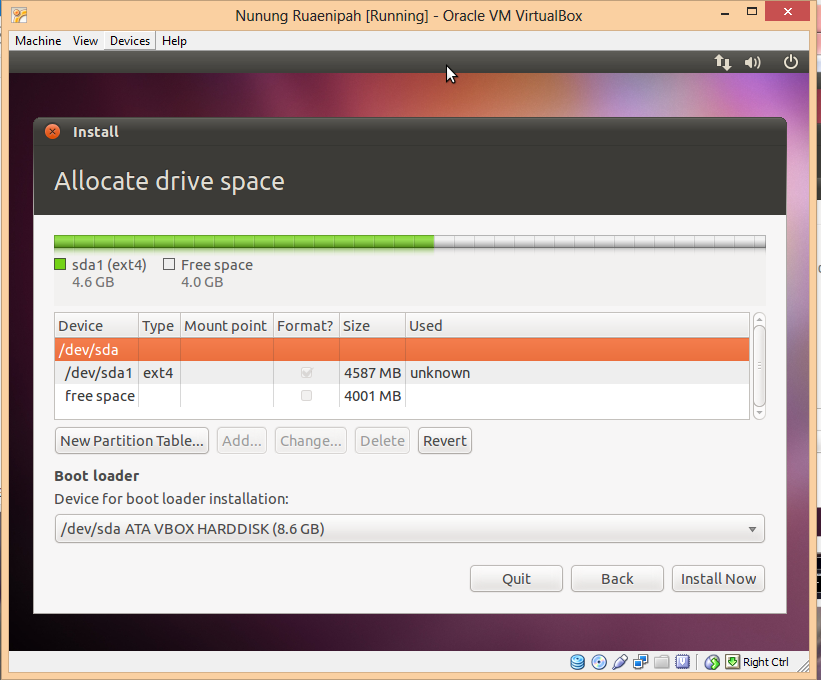The width and height of the screenshot is (821, 680).
Task: Click green sda1 (ext4) legend swatch
Action: [x=60, y=264]
